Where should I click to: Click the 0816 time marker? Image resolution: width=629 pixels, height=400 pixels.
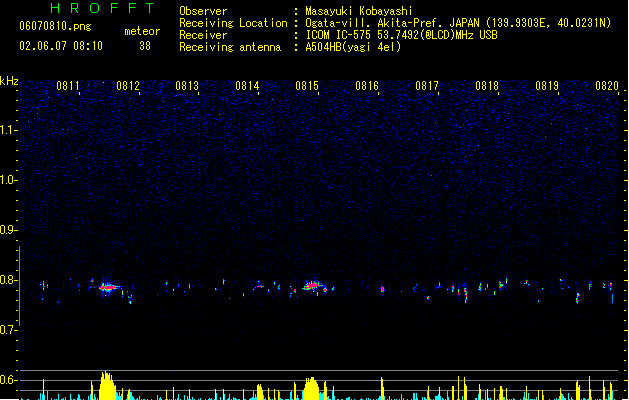tap(367, 86)
